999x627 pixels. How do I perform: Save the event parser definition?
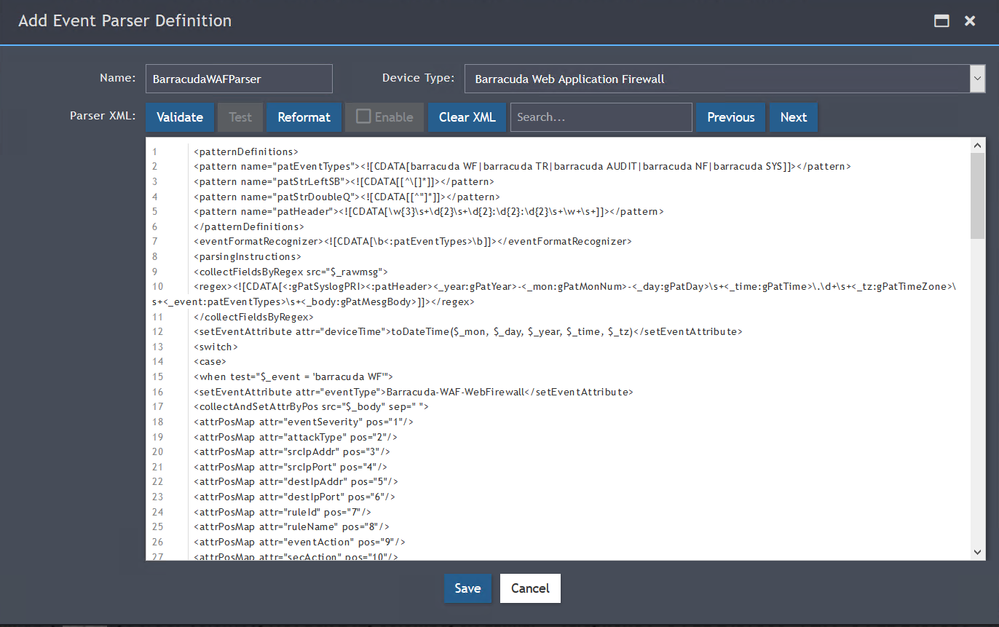point(468,588)
